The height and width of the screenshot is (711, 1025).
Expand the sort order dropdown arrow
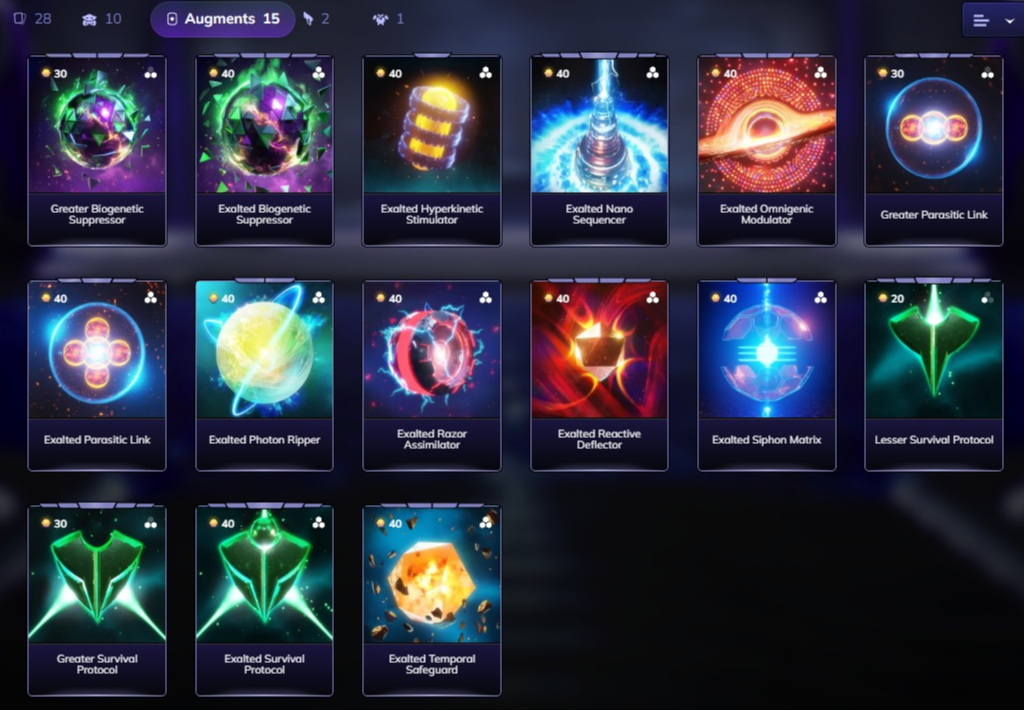pos(1010,21)
